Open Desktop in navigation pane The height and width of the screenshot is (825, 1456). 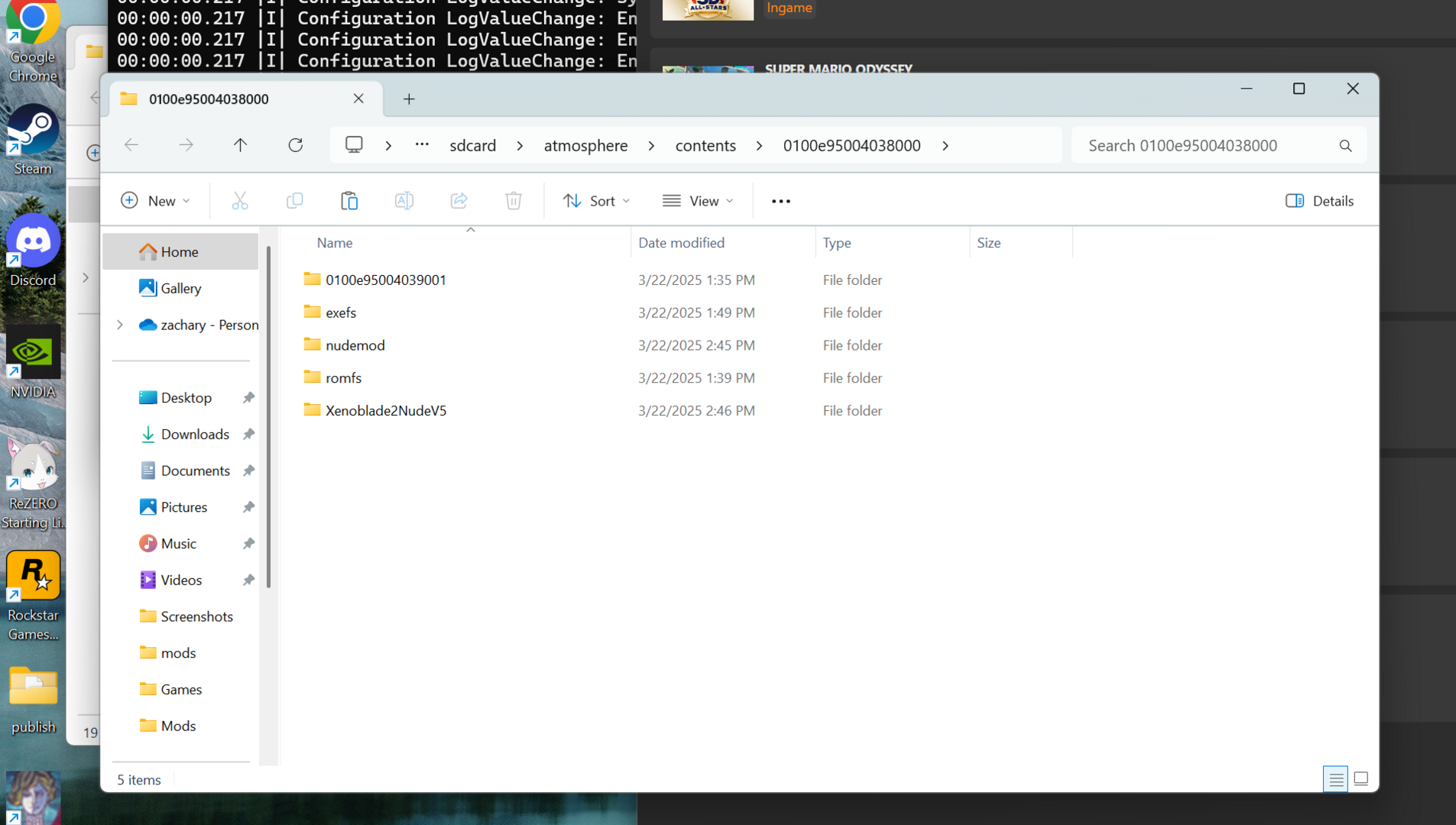(186, 398)
